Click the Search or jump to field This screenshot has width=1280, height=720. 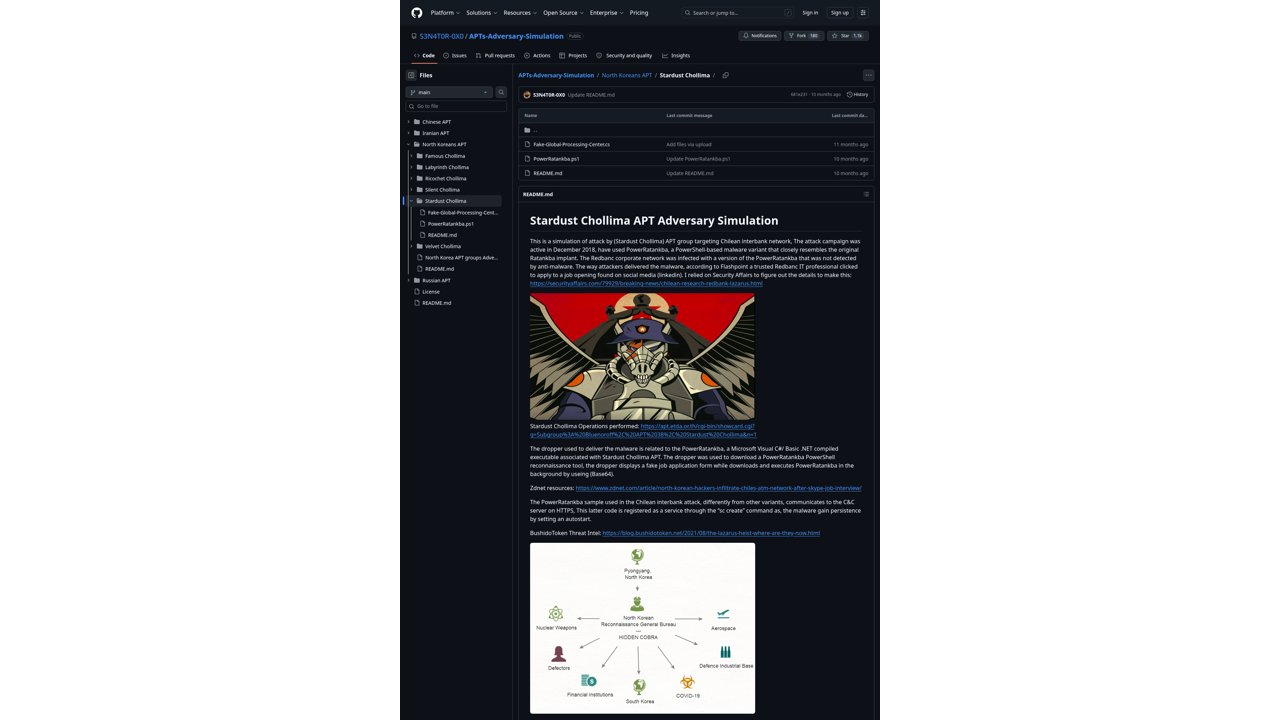click(738, 13)
